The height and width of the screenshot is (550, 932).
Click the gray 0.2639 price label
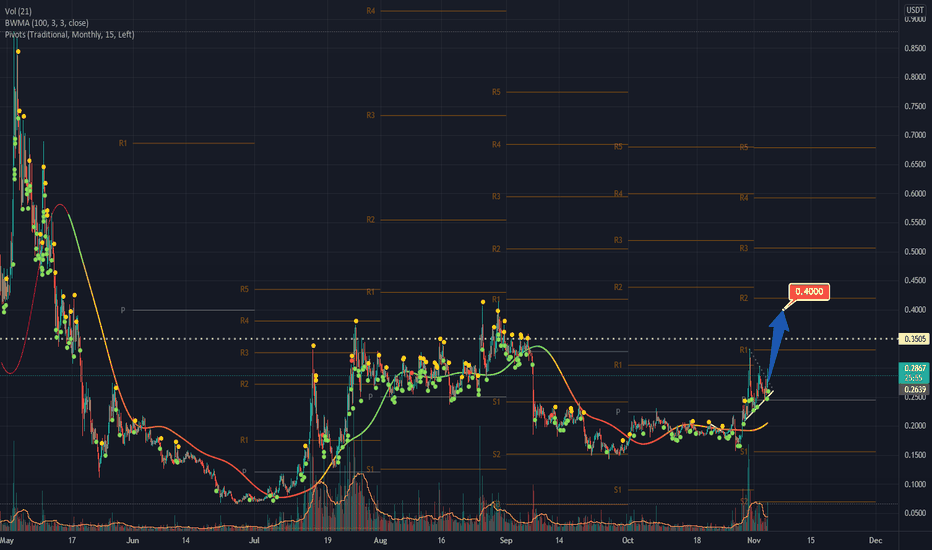914,389
